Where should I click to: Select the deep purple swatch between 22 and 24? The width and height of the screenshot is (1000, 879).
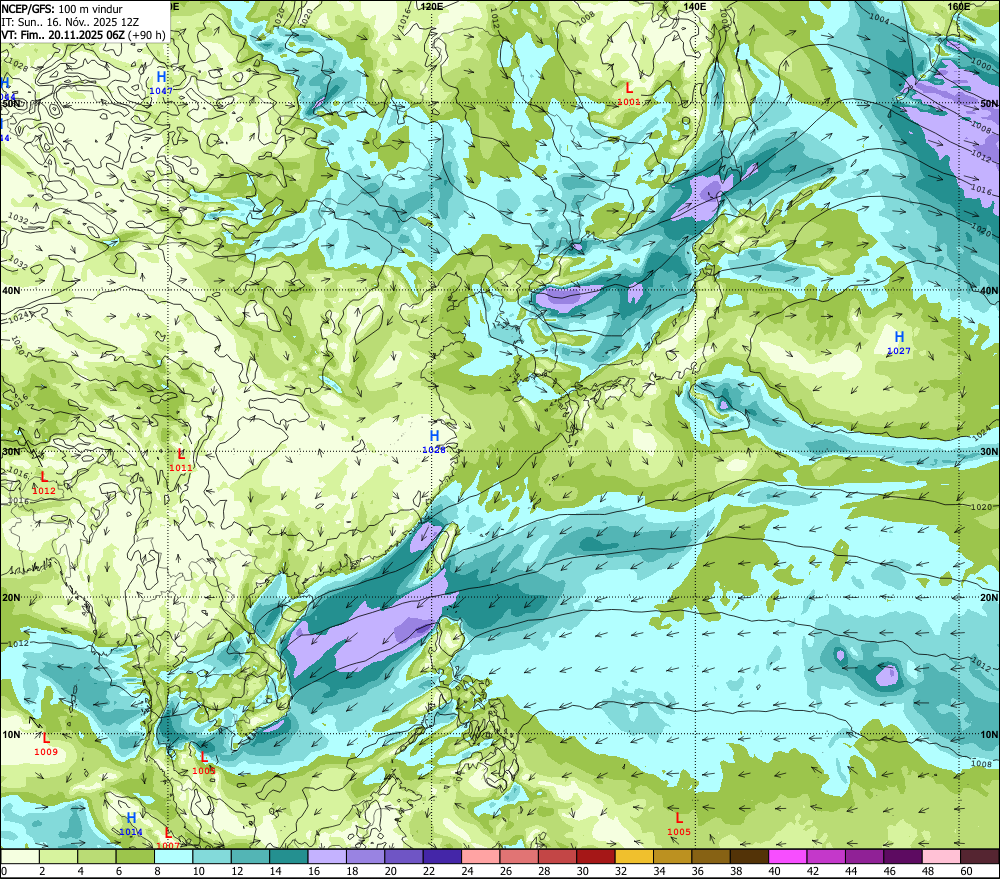442,856
